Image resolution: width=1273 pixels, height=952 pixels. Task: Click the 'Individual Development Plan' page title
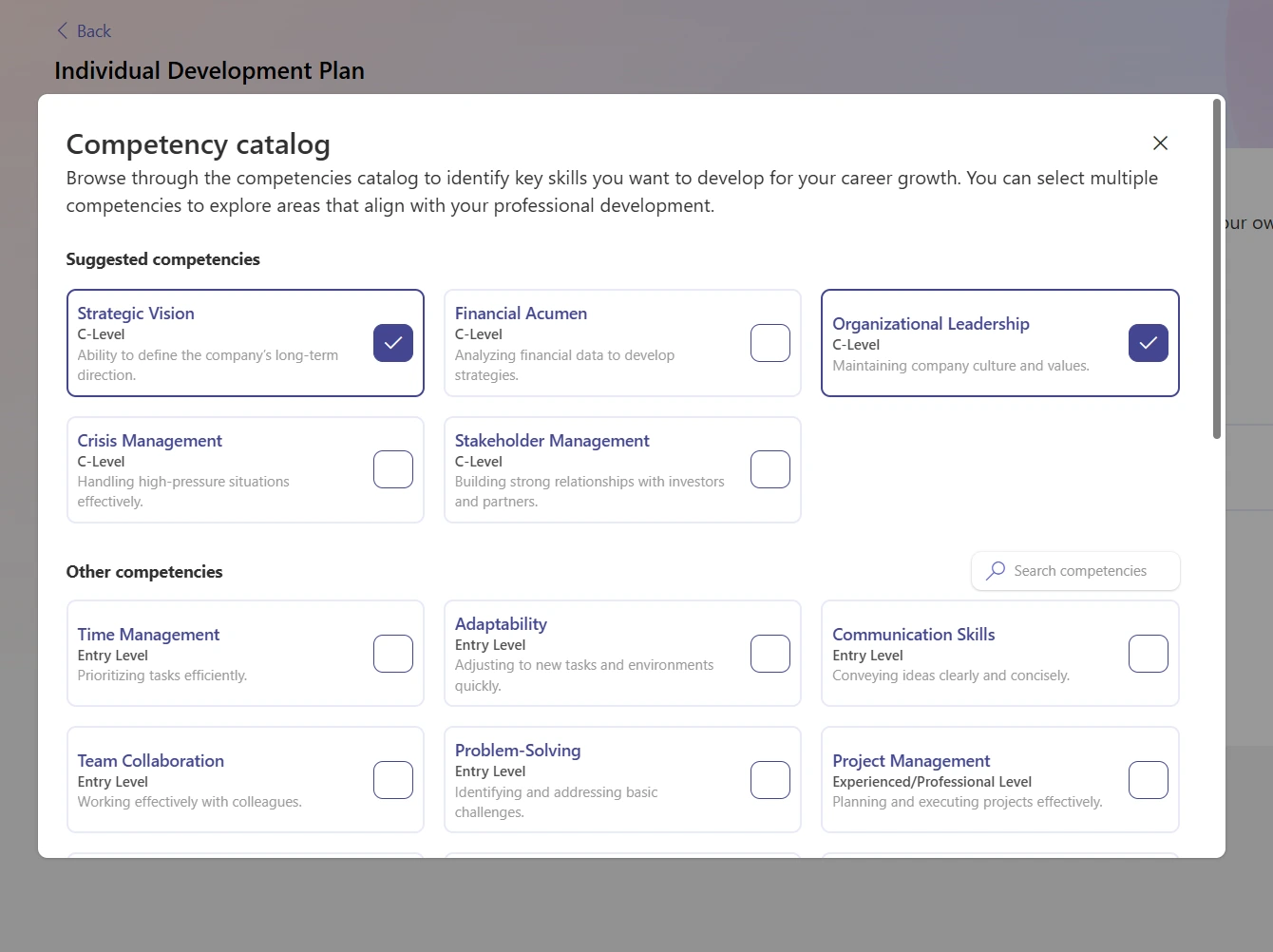[209, 71]
